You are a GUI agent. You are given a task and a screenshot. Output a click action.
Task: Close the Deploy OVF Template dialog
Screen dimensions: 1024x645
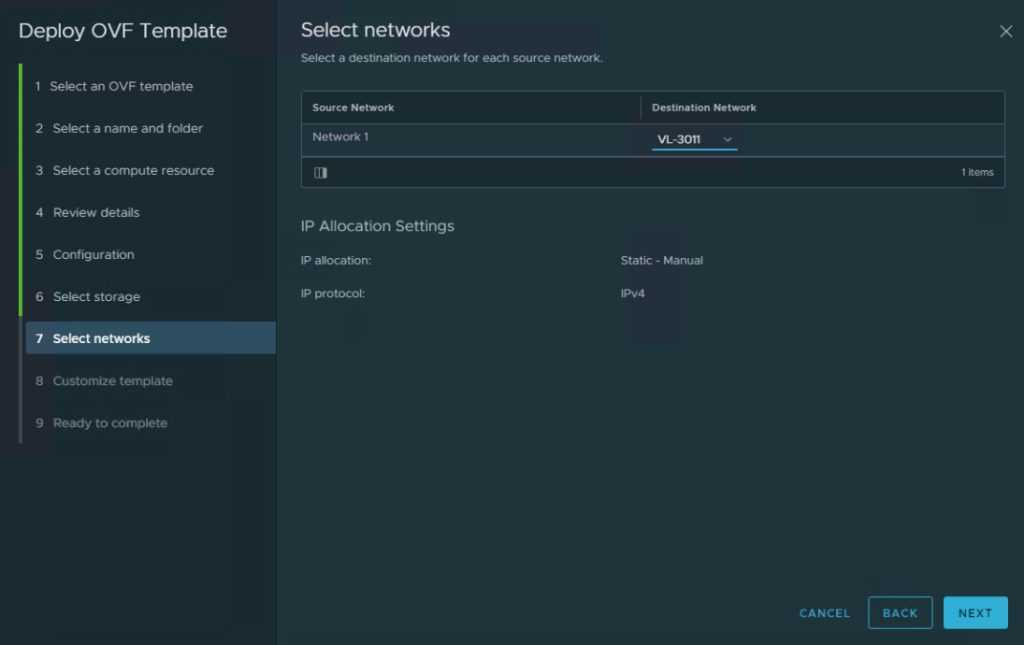1005,32
